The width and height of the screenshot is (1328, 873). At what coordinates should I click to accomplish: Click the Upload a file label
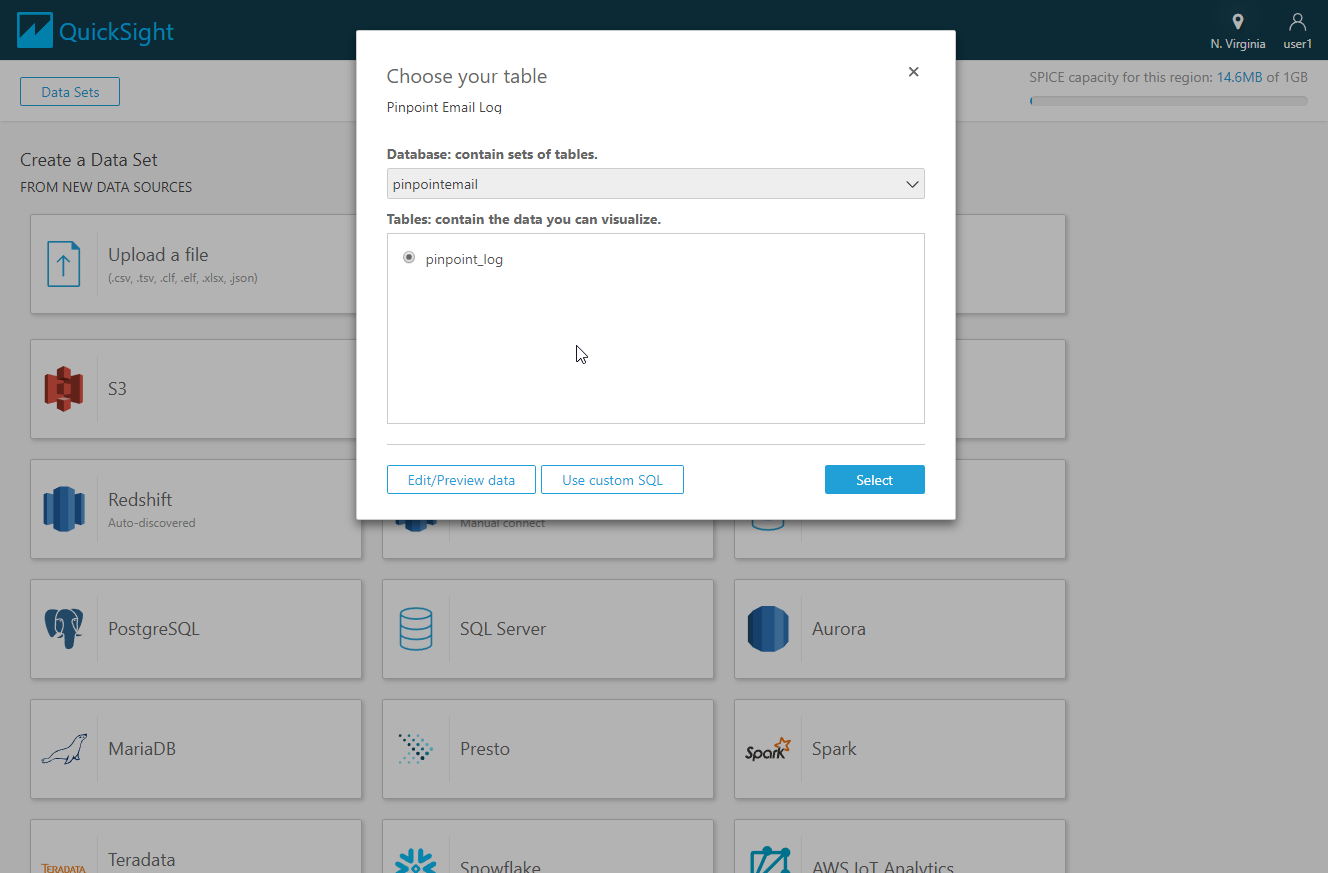point(158,255)
